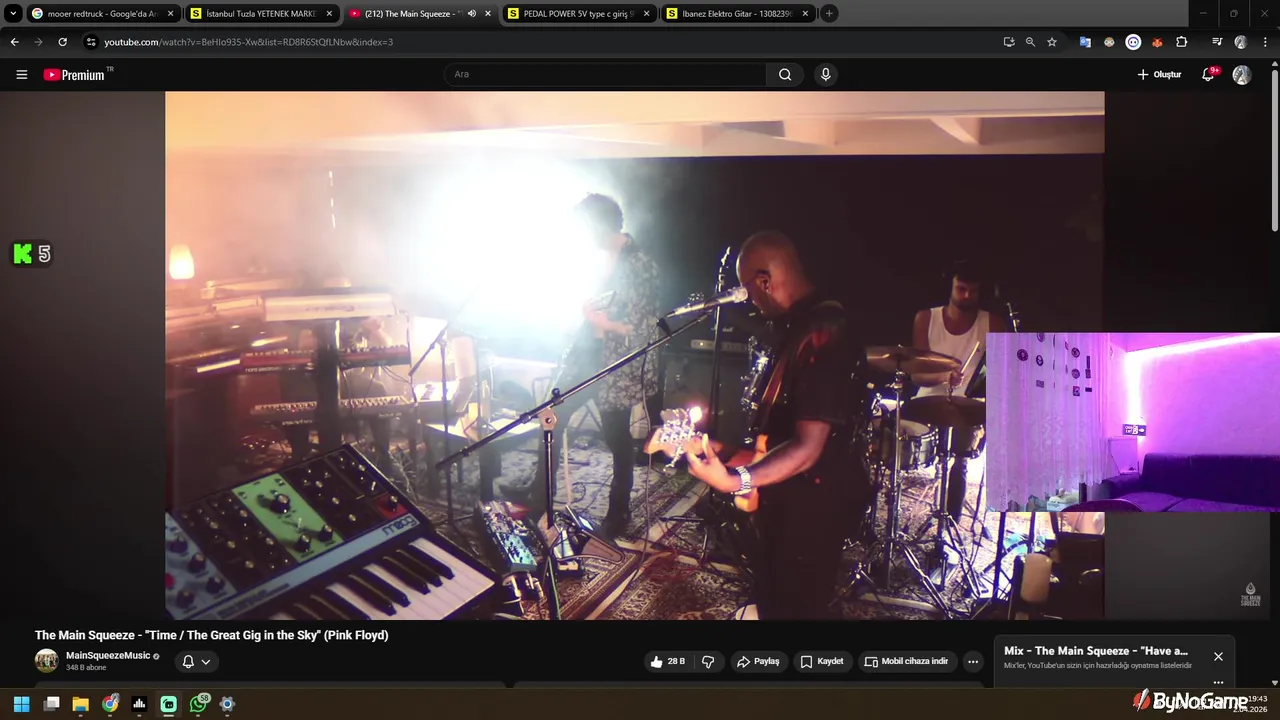Open tab search dropdown arrow
Screen dimensions: 1280x720
pos(13,14)
